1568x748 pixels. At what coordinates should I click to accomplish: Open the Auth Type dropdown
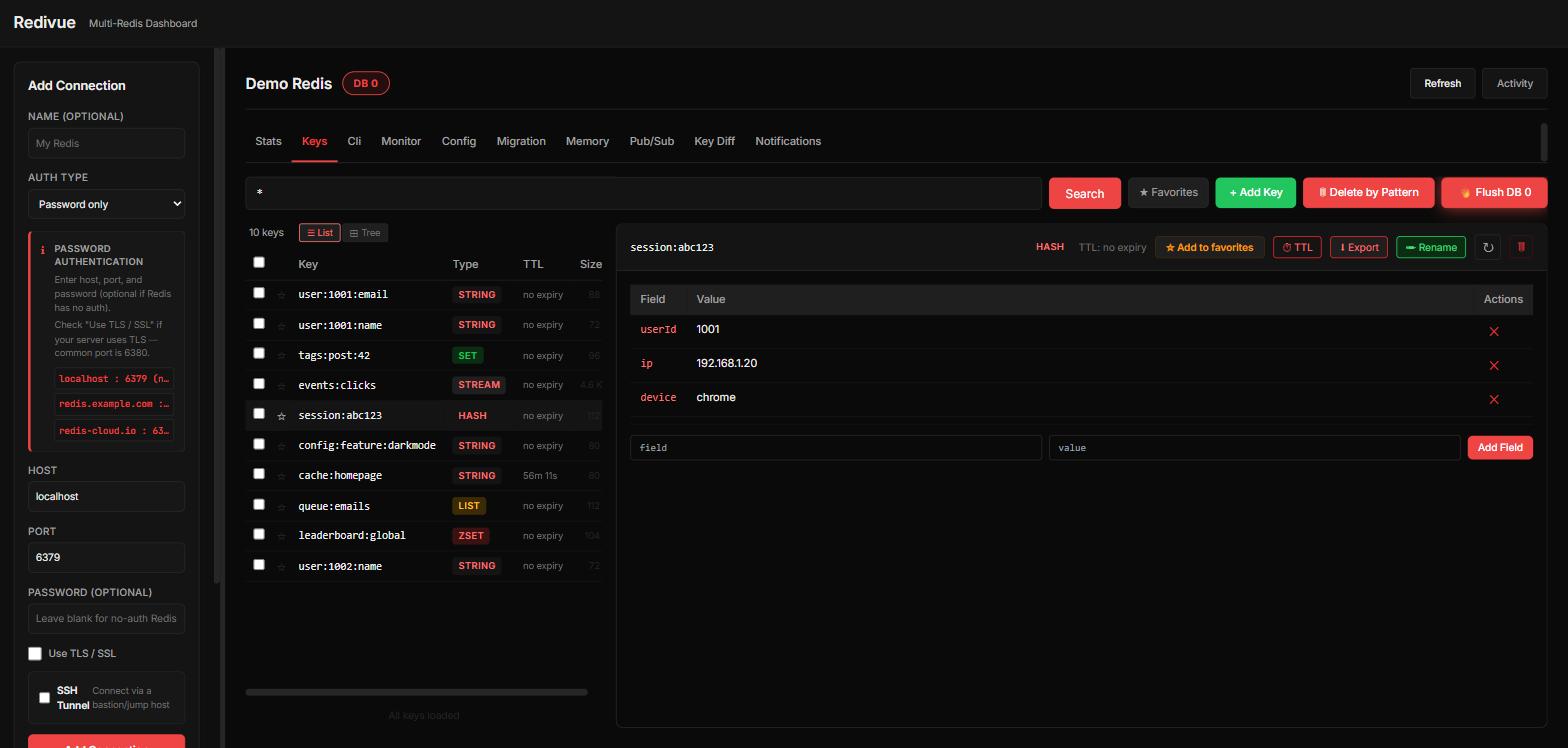click(106, 204)
